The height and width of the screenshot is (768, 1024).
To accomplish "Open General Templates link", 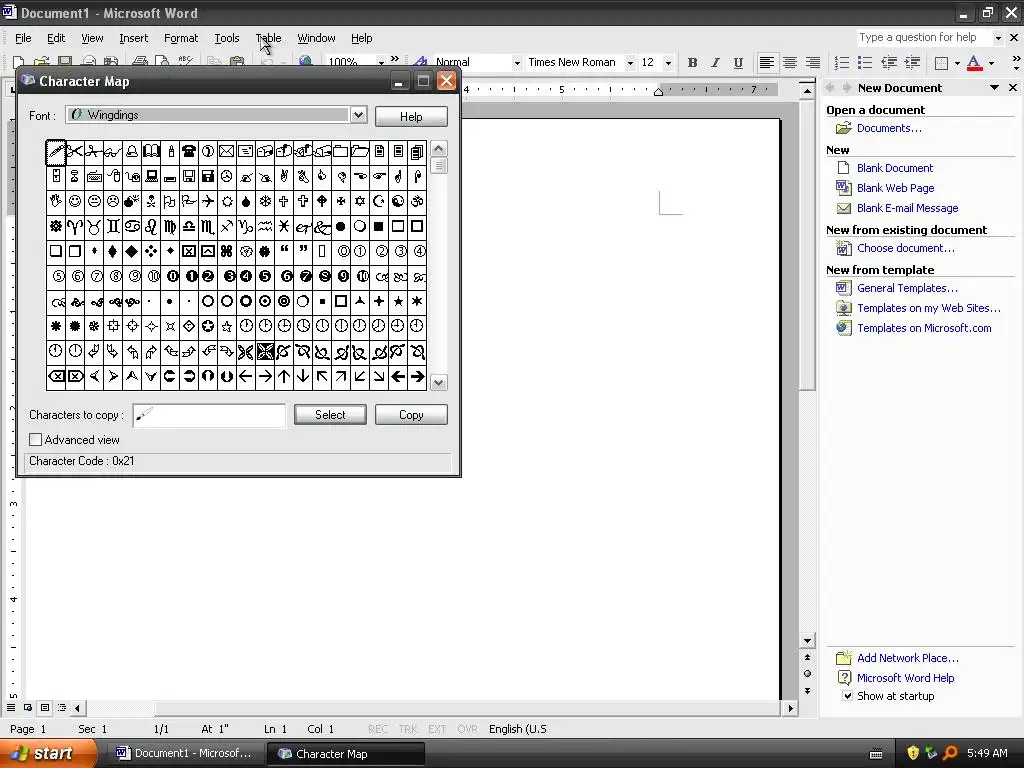I will pos(907,288).
